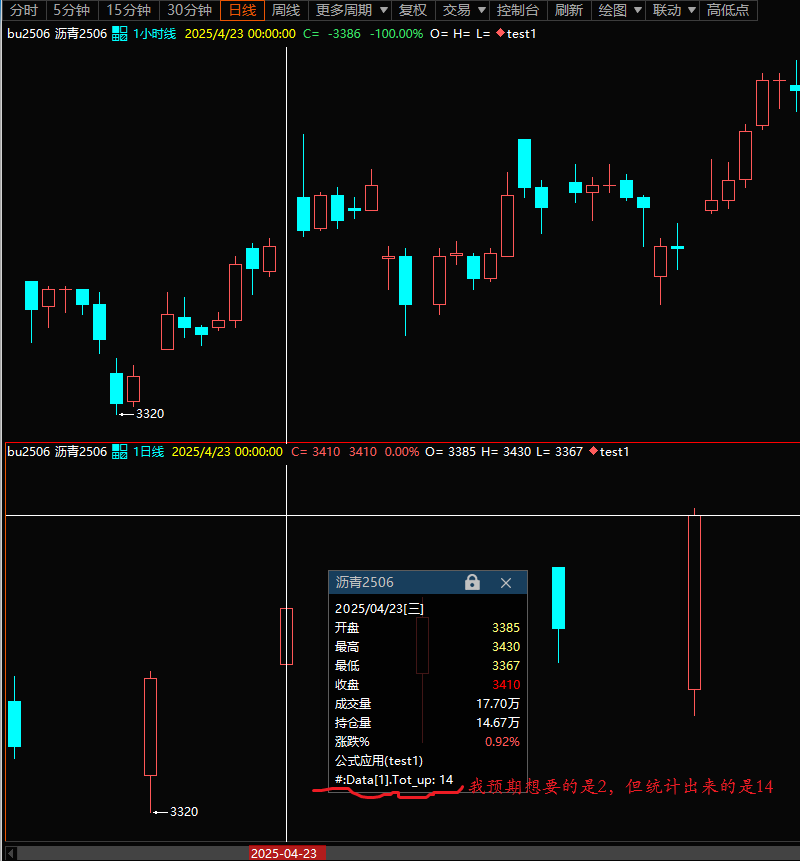Click the 1日线 period label
The height and width of the screenshot is (861, 800).
(149, 452)
